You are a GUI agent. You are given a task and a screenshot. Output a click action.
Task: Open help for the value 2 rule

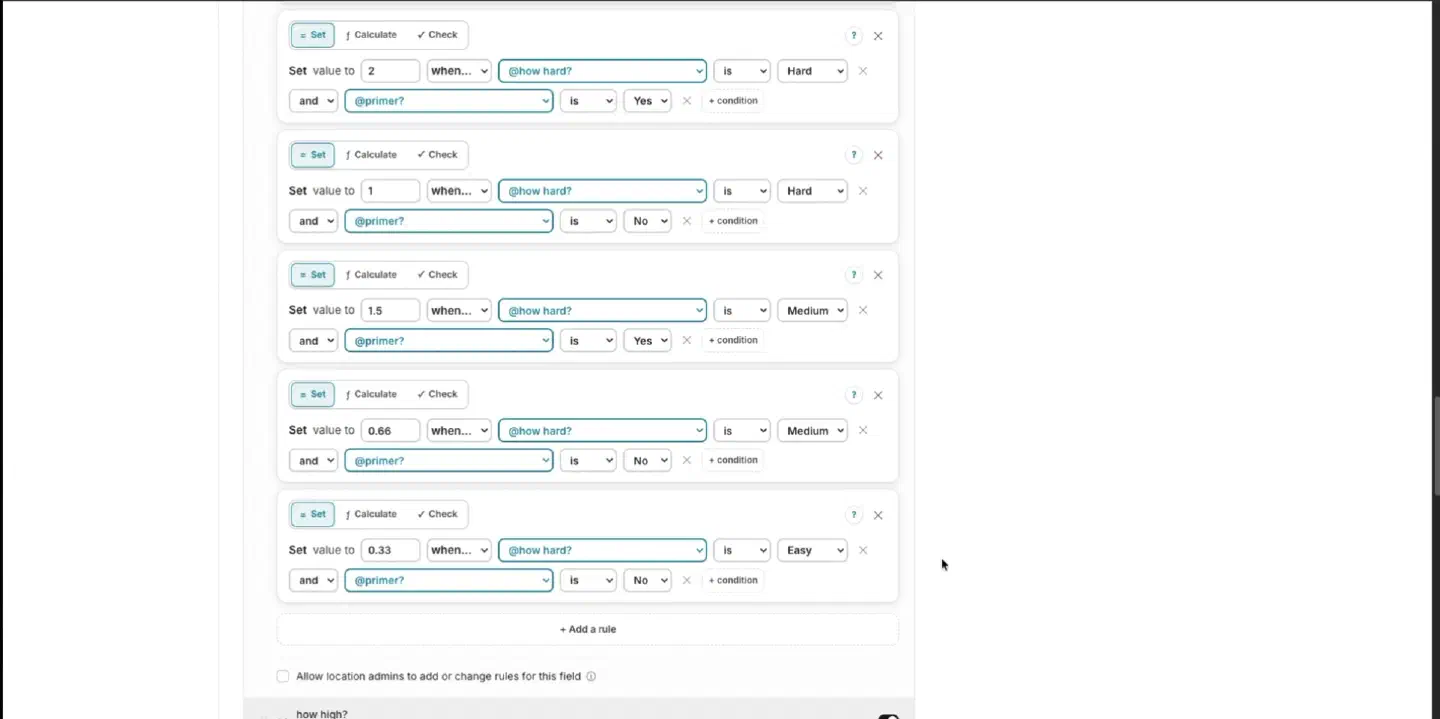coord(853,35)
